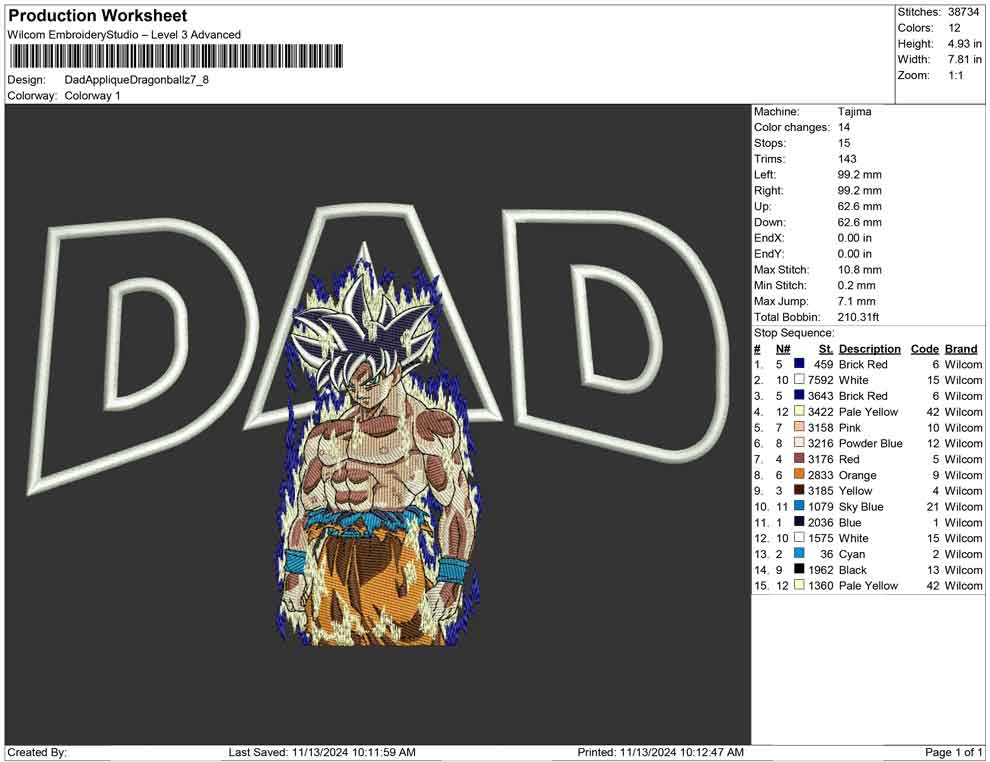Click the 'St.' column header
Screen dimensions: 990x762
click(826, 348)
